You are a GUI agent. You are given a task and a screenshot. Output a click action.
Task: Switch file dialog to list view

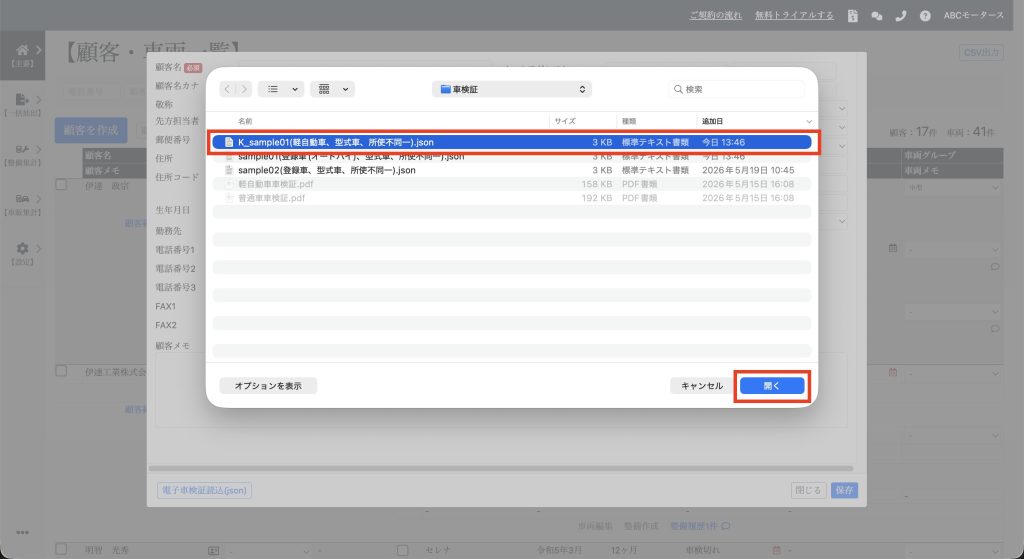273,89
